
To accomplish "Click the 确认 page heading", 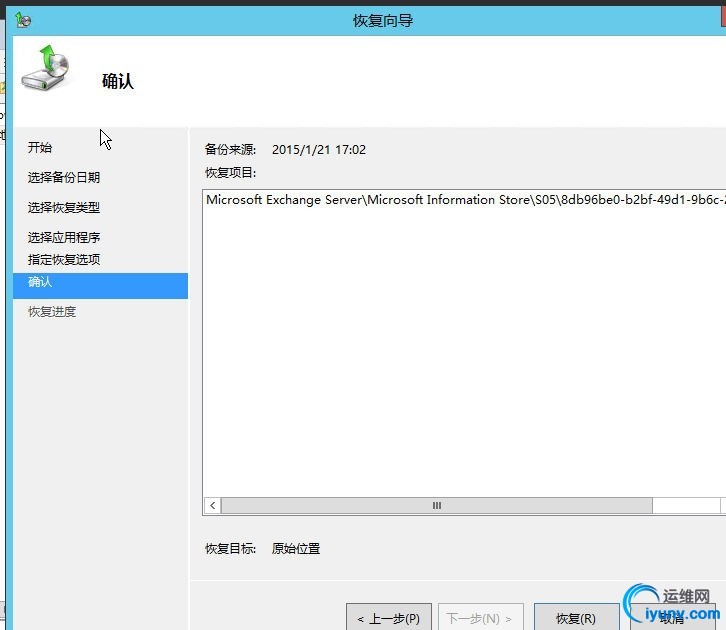I will (x=118, y=81).
